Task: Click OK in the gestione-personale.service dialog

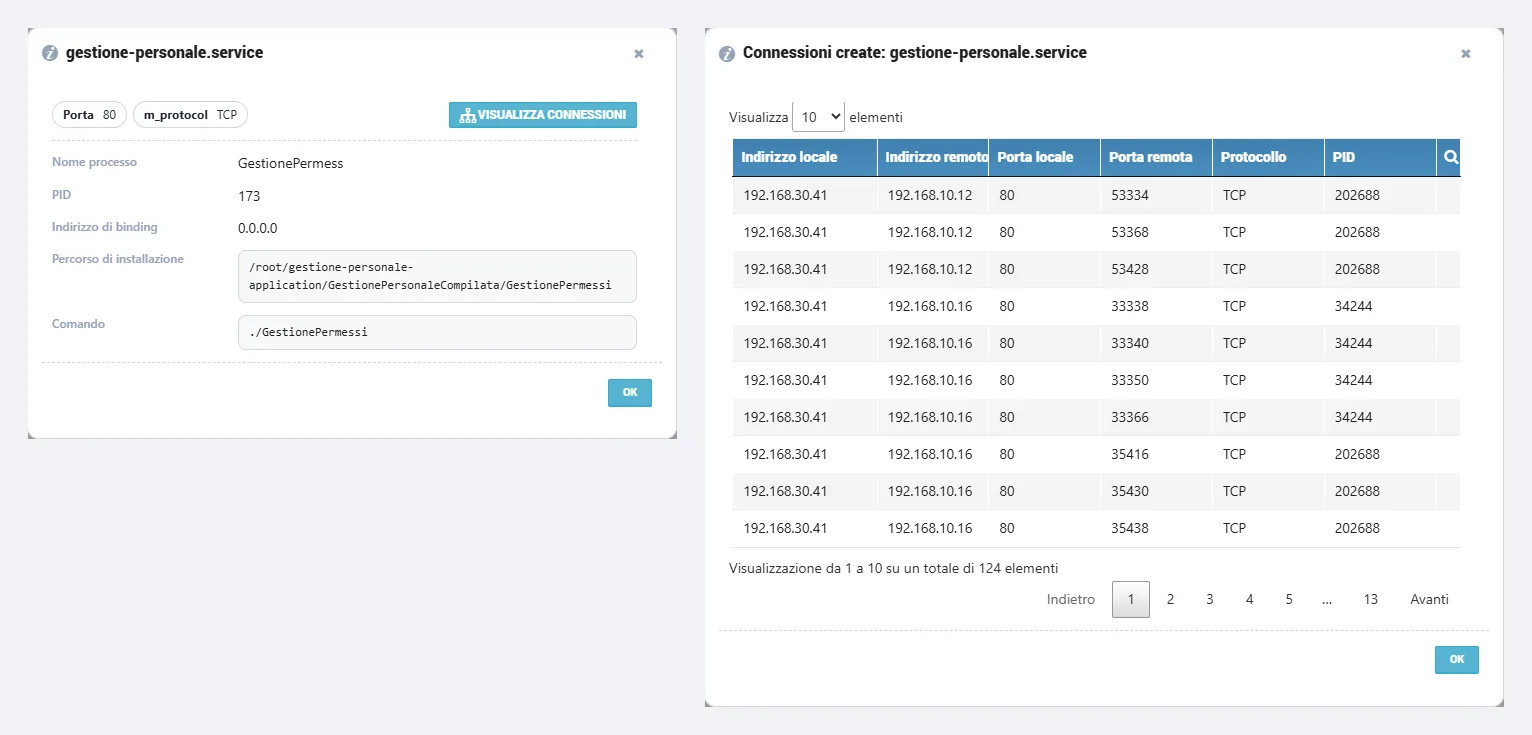Action: 630,393
